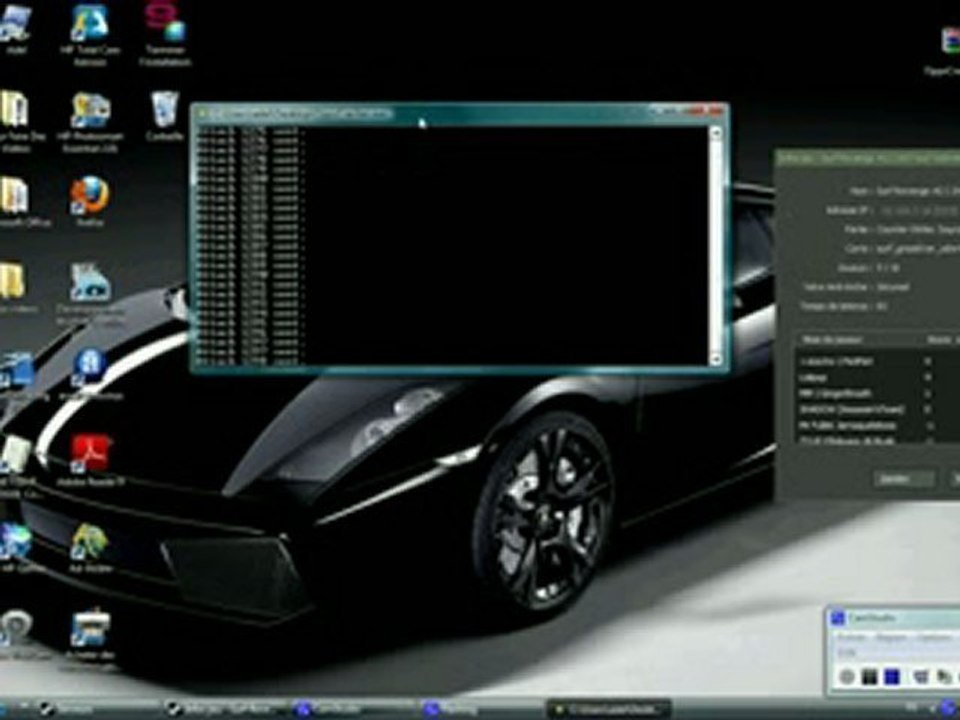The height and width of the screenshot is (720, 960).
Task: Open the first menu in CamStudio window
Action: (852, 637)
